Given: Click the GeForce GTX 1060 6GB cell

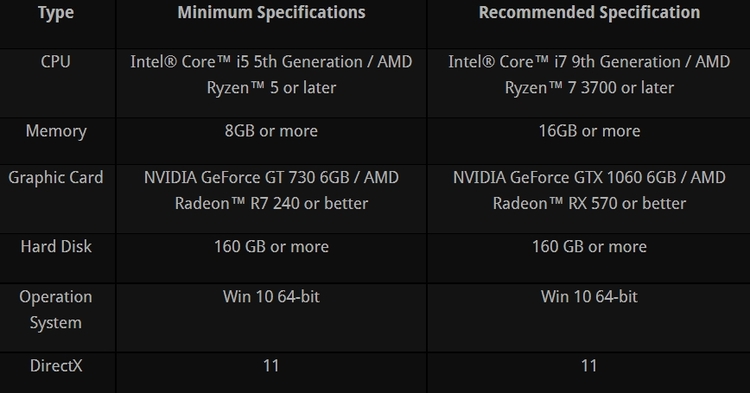Looking at the screenshot, I should [589, 190].
